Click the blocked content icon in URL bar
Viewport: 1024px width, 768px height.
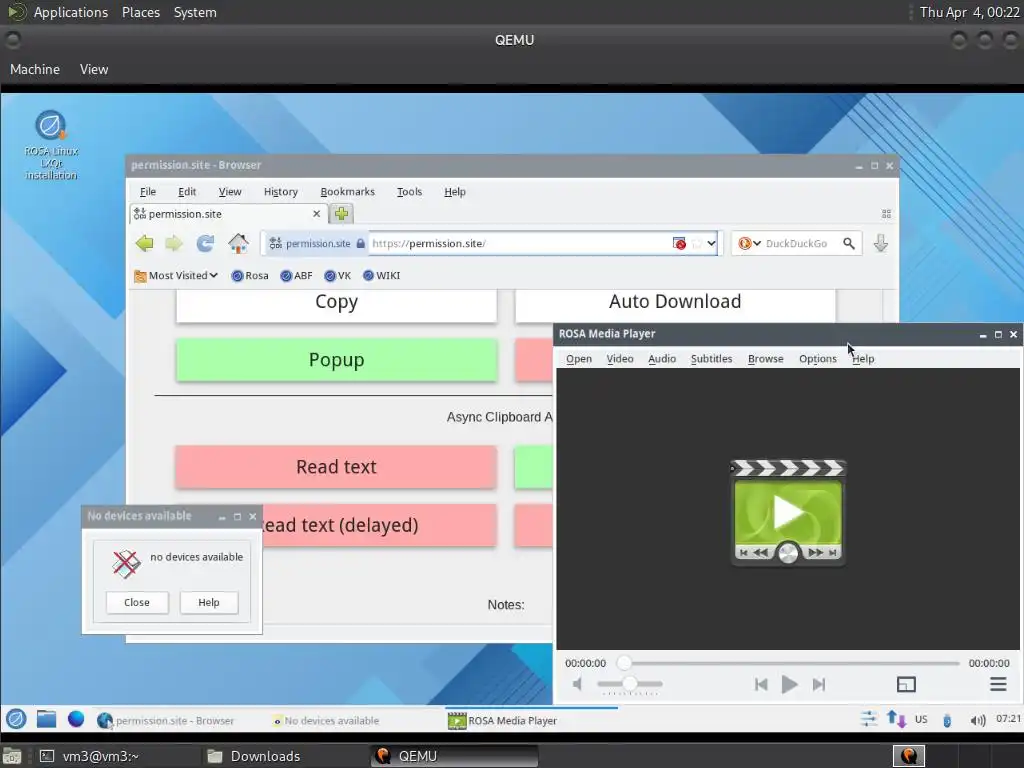(679, 244)
